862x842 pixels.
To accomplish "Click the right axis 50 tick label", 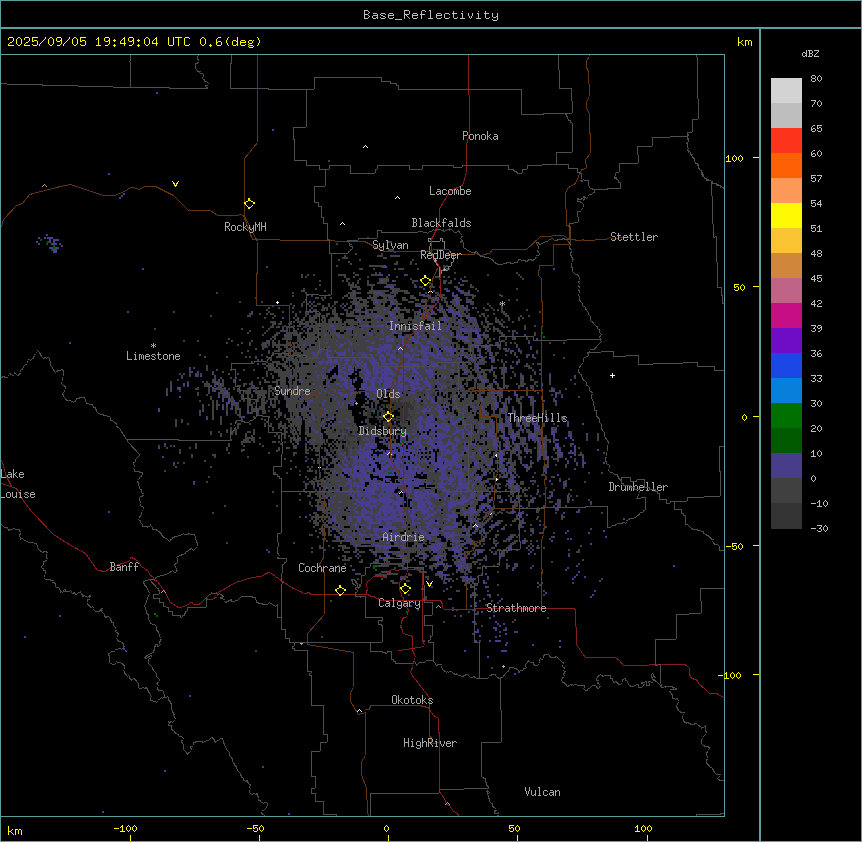I will pyautogui.click(x=739, y=287).
